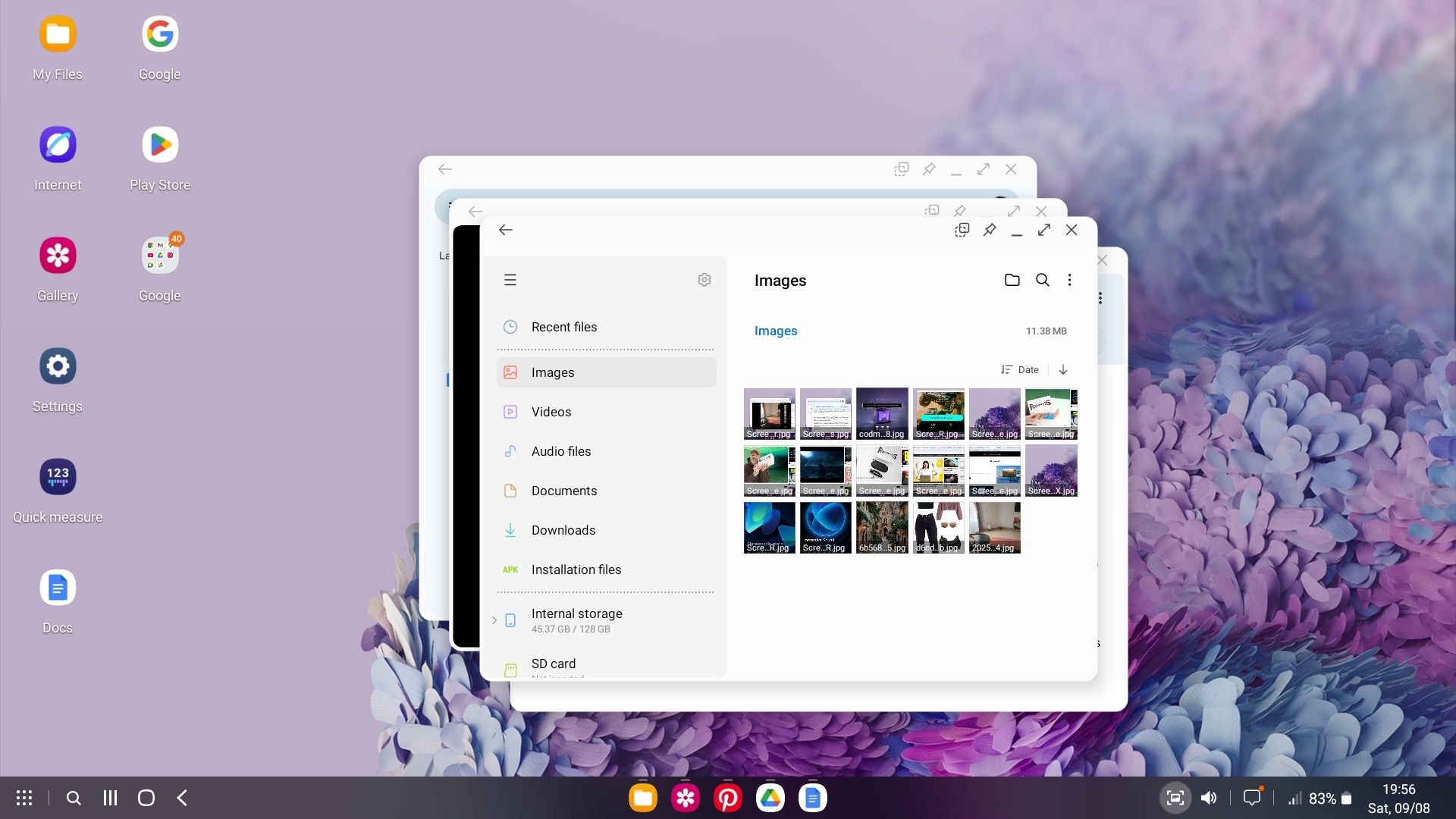Open volume control in taskbar

click(1209, 798)
